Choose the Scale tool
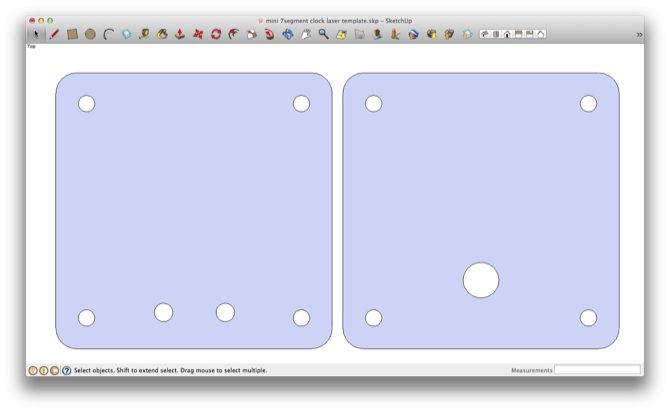Viewport: 670px width, 412px height. point(252,34)
